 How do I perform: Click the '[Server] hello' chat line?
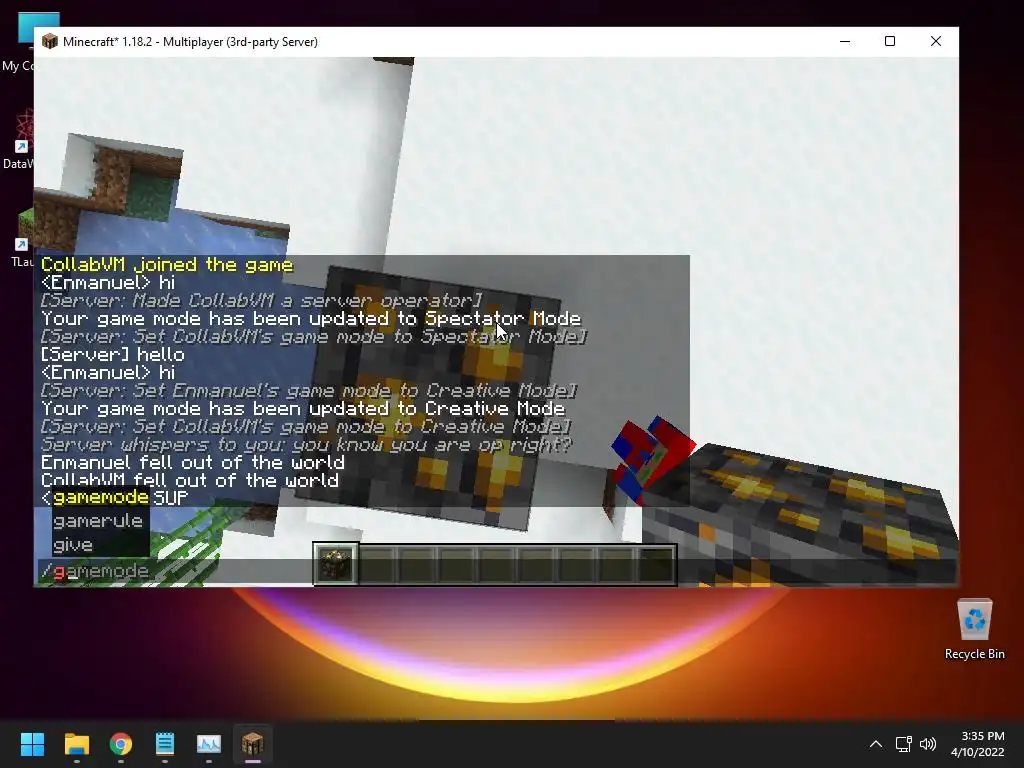pos(112,355)
